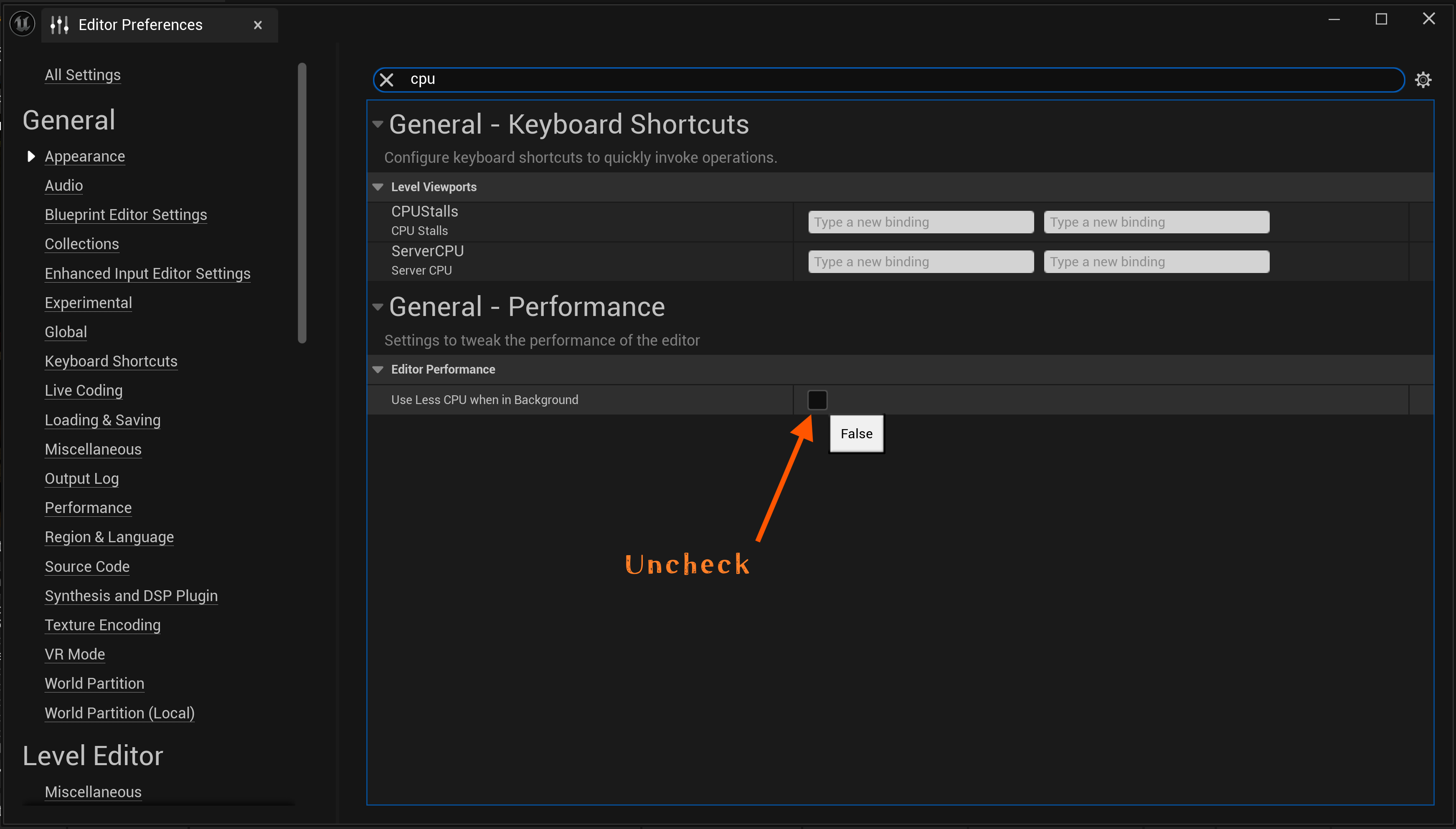1456x829 pixels.
Task: Set second binding for CPUStalls
Action: 1157,222
